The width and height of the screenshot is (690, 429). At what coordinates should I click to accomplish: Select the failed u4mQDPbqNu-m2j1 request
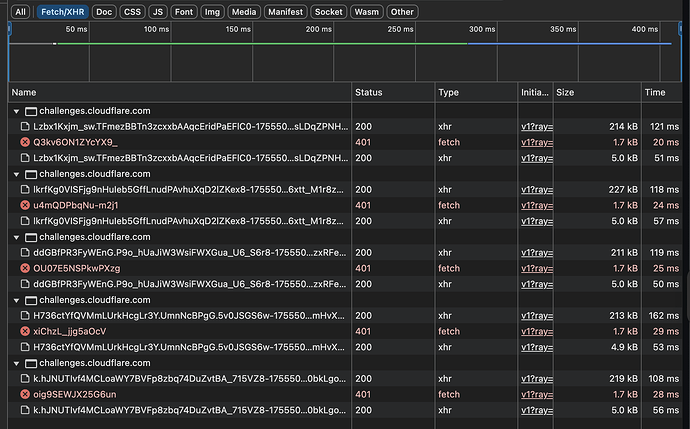(345, 205)
